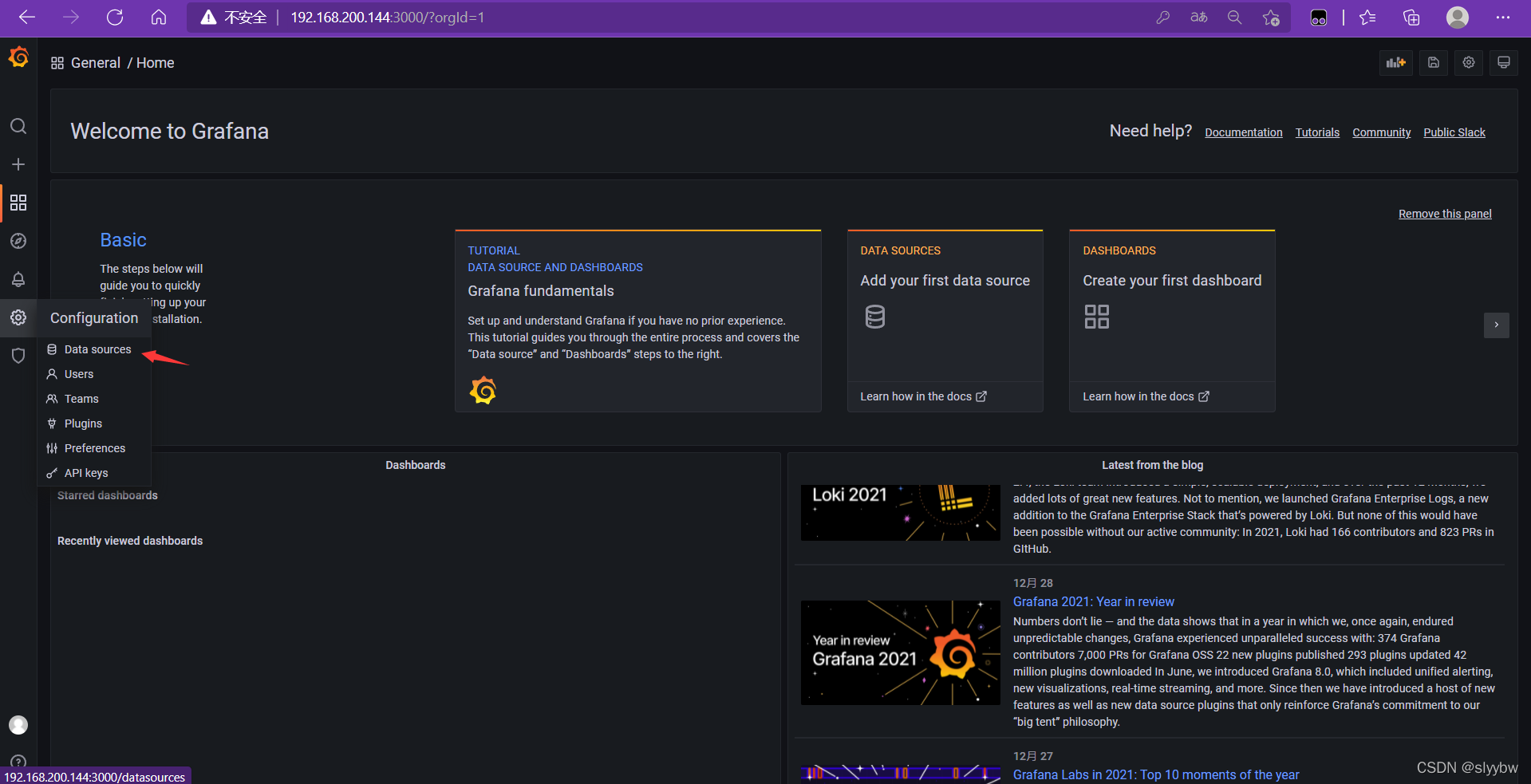Open browser Collections icon
This screenshot has width=1531, height=784.
point(1411,18)
